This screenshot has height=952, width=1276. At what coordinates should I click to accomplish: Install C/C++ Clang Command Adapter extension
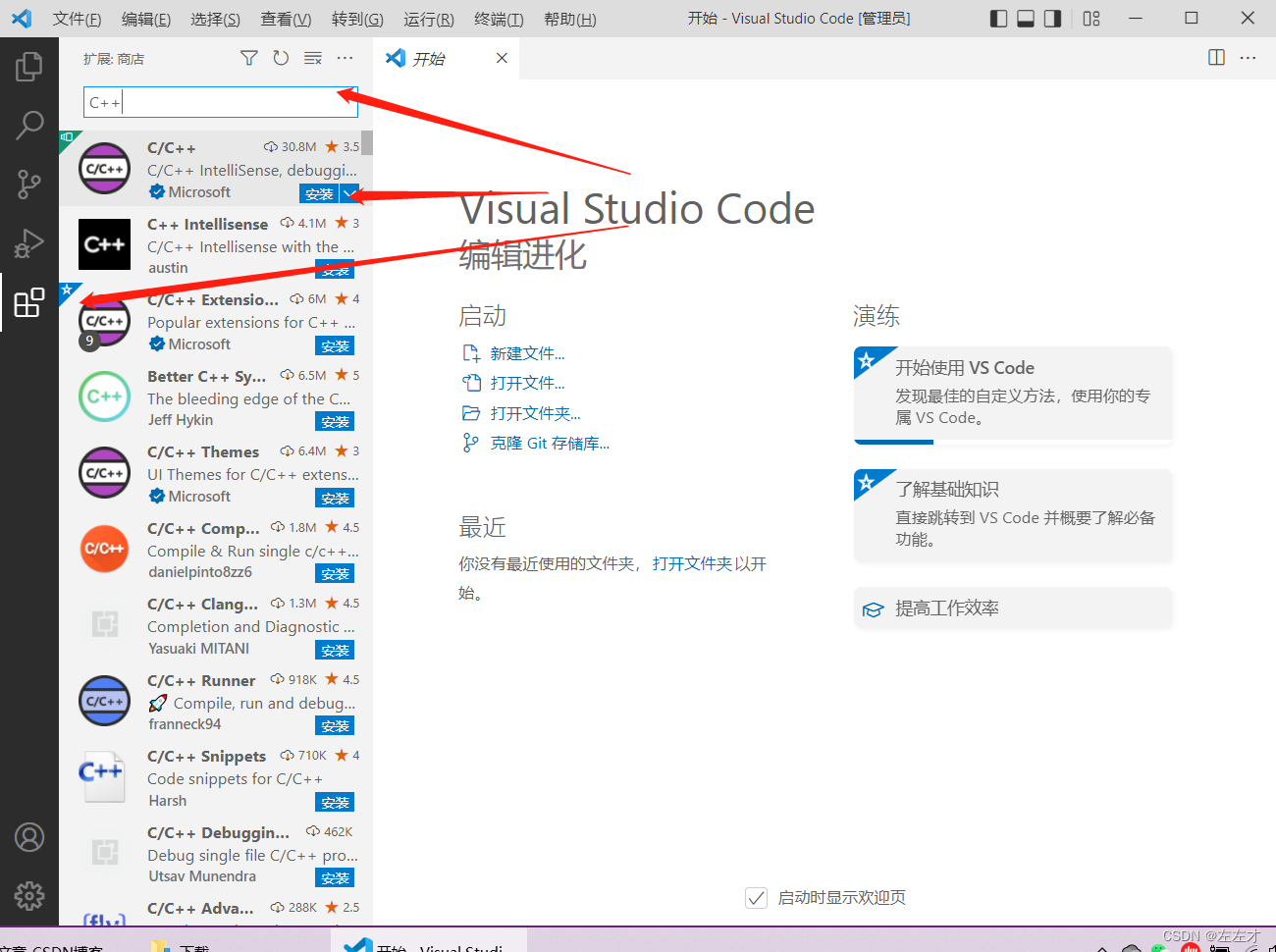click(335, 650)
